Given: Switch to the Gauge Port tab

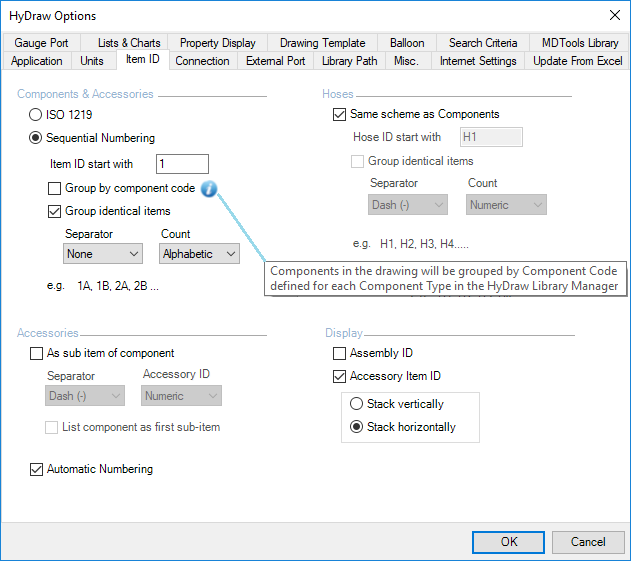Looking at the screenshot, I should pos(41,43).
